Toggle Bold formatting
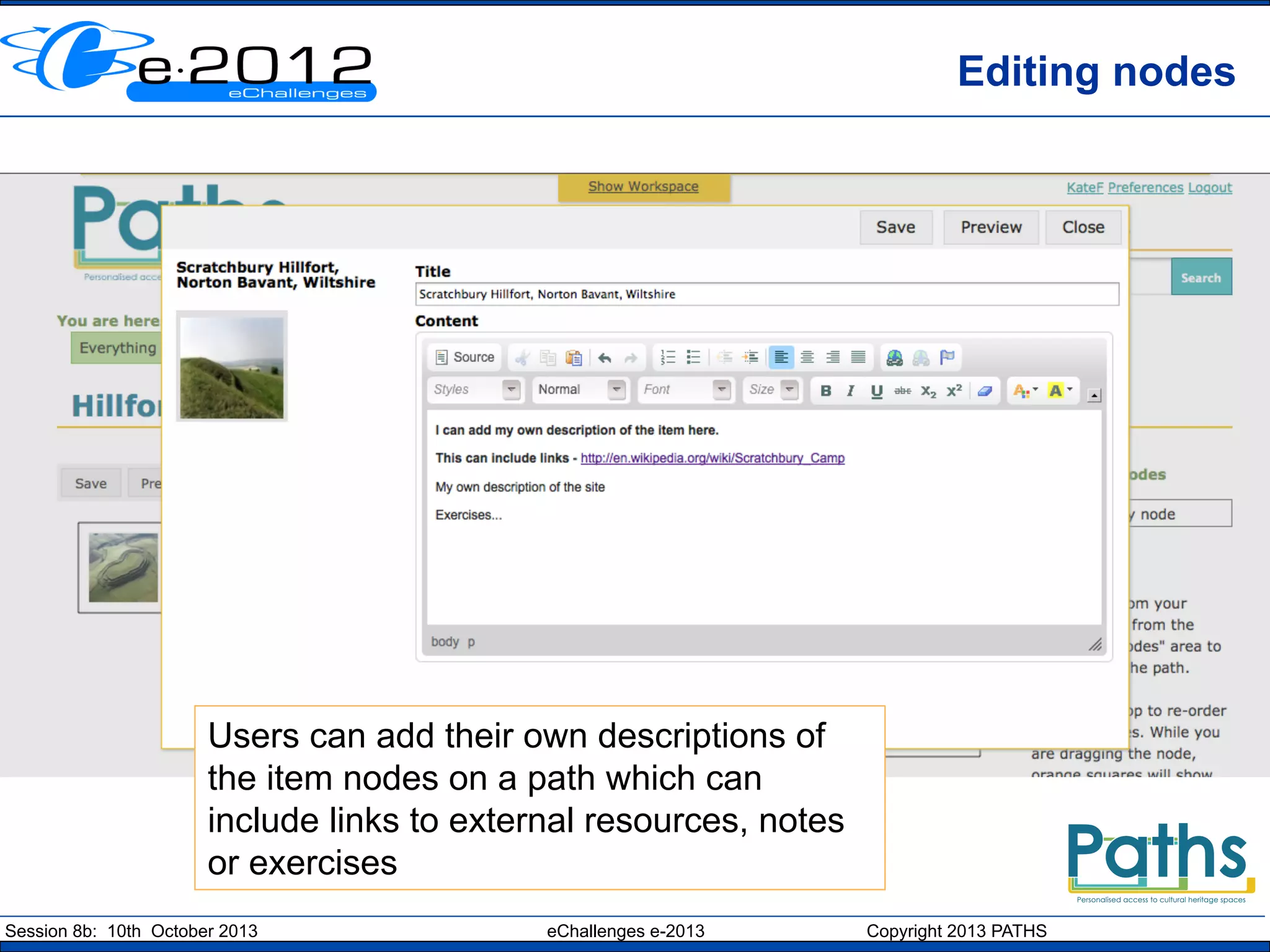Viewport: 1270px width, 952px height. 826,390
